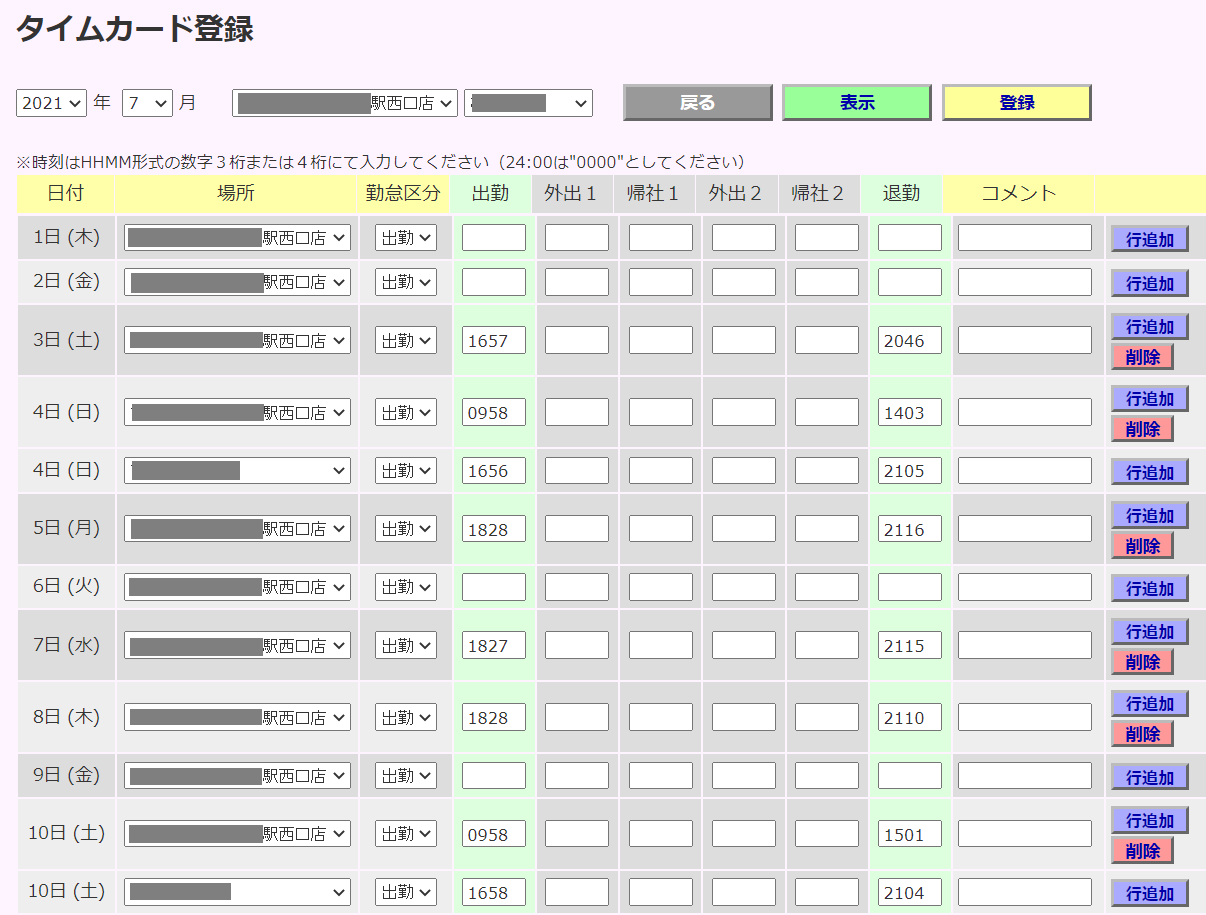Click 行追加 for 1日(木)
The width and height of the screenshot is (1206, 915).
point(1149,238)
